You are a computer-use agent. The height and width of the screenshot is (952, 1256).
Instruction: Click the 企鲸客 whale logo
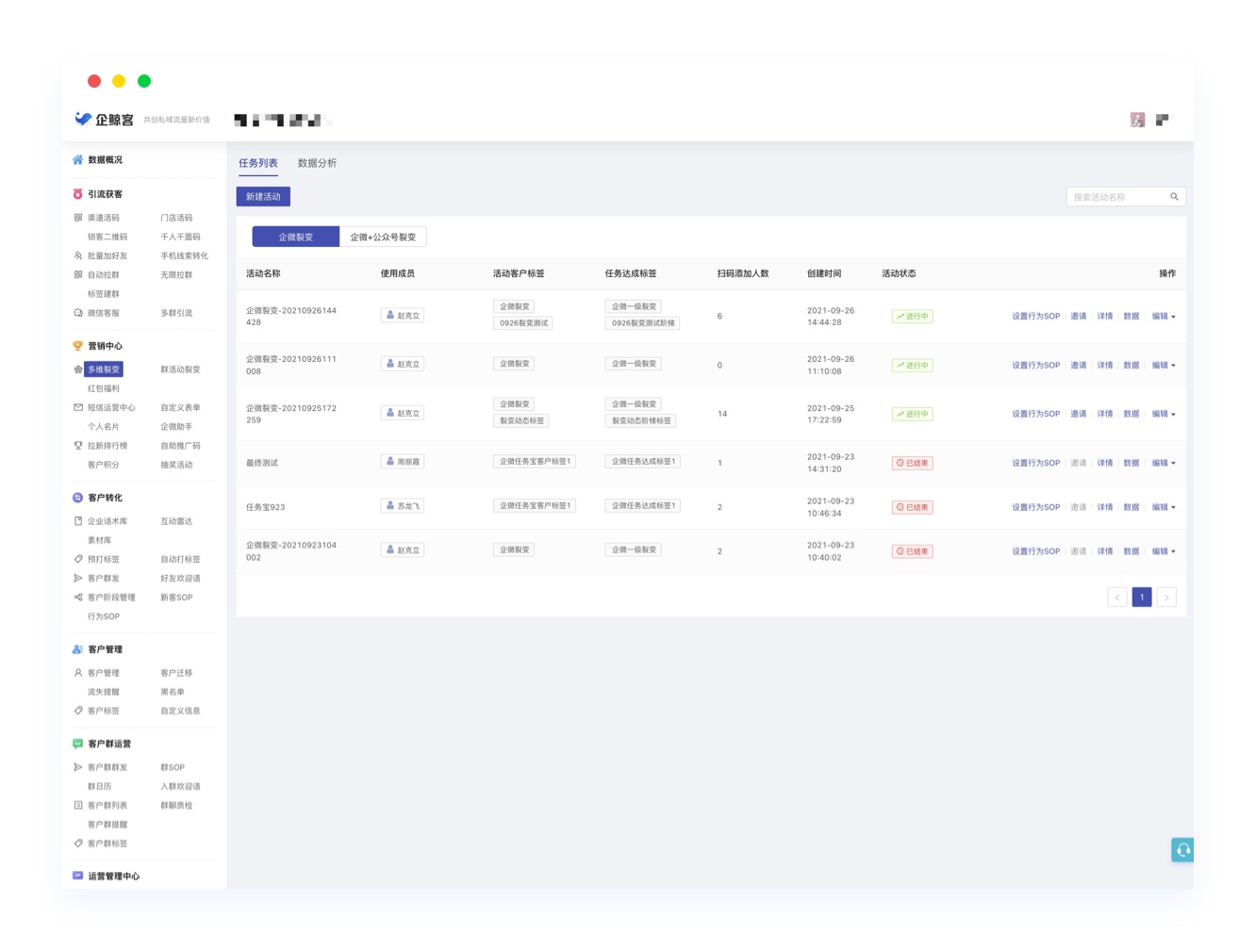click(83, 119)
